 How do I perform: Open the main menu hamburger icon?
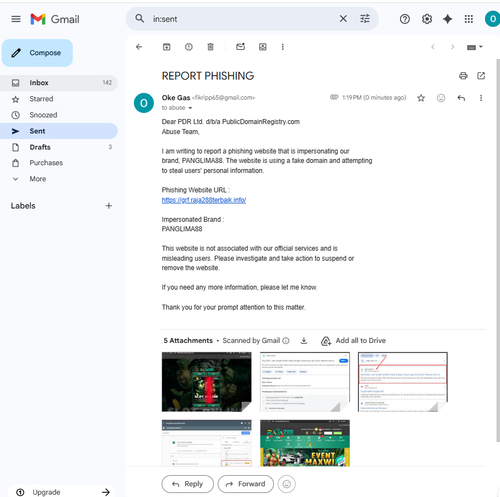[16, 19]
